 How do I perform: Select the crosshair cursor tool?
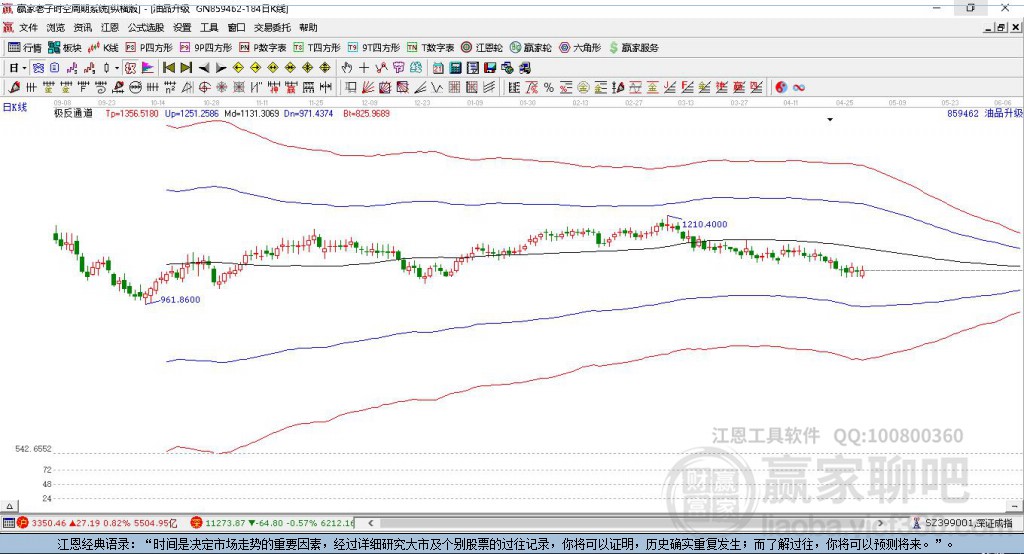click(364, 68)
